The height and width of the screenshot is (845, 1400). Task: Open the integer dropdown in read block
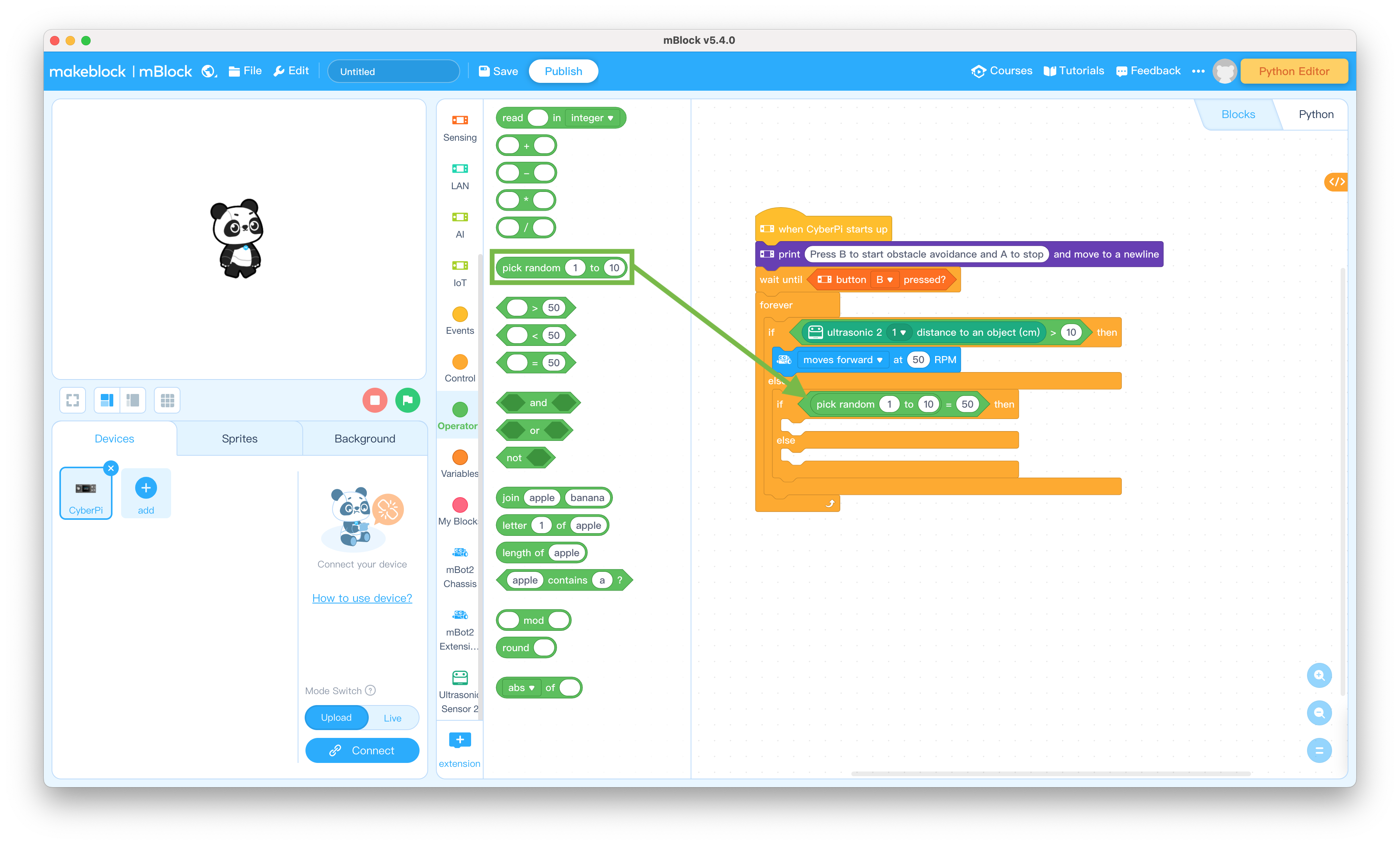(591, 118)
